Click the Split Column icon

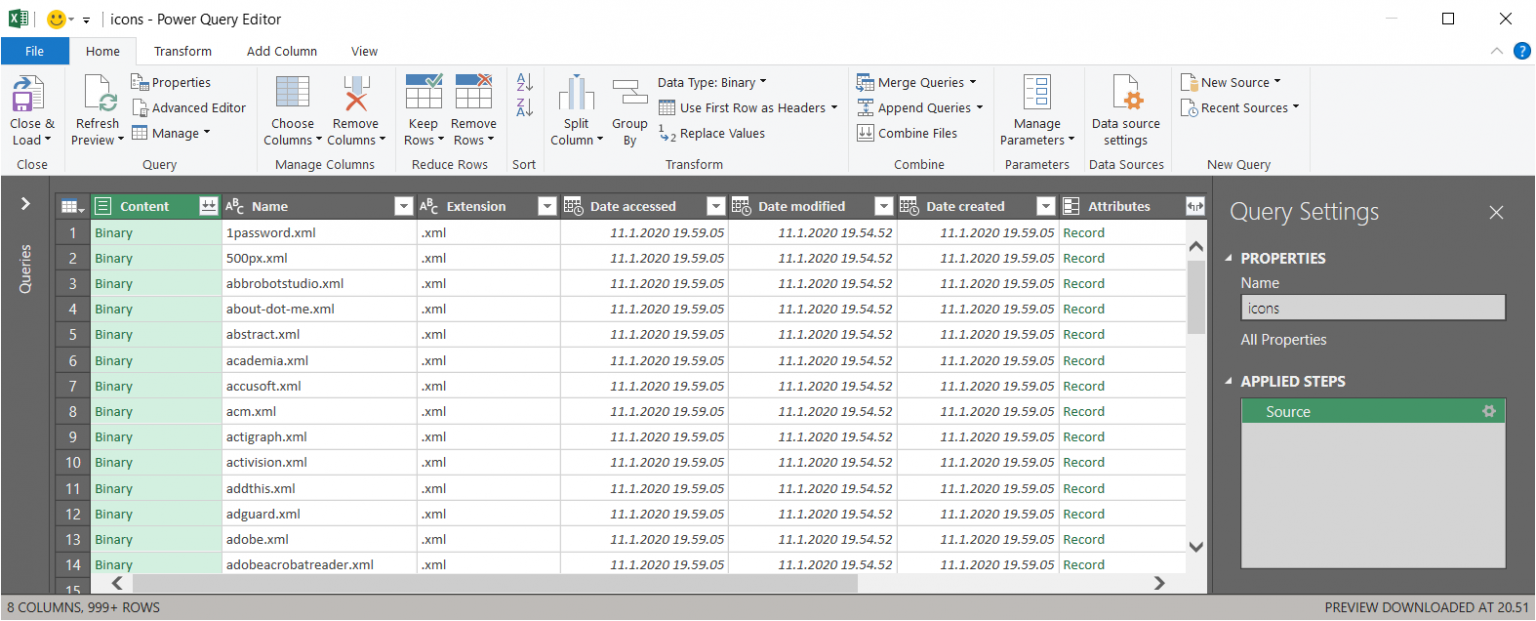(x=576, y=92)
